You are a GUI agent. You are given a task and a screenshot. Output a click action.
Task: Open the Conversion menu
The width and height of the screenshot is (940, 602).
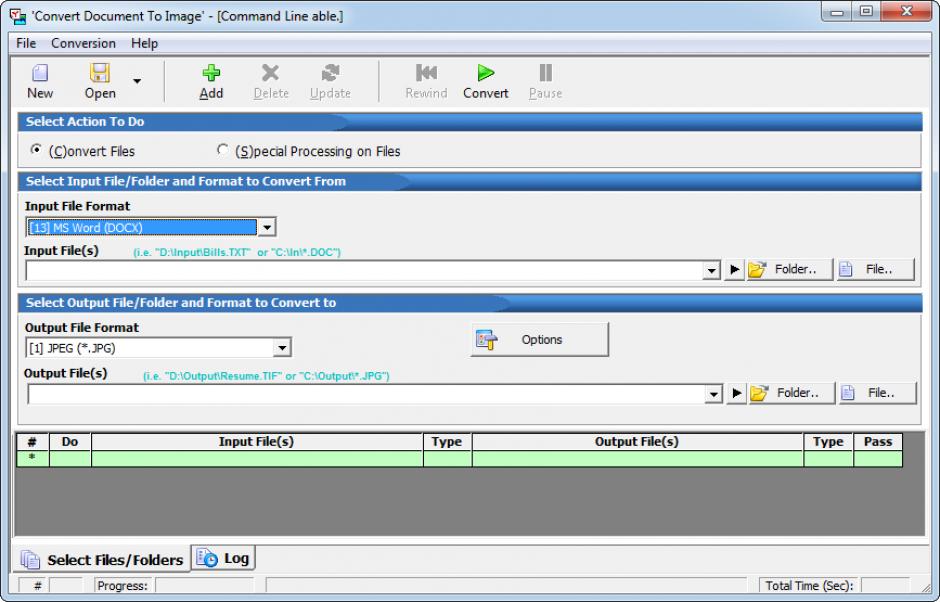83,43
